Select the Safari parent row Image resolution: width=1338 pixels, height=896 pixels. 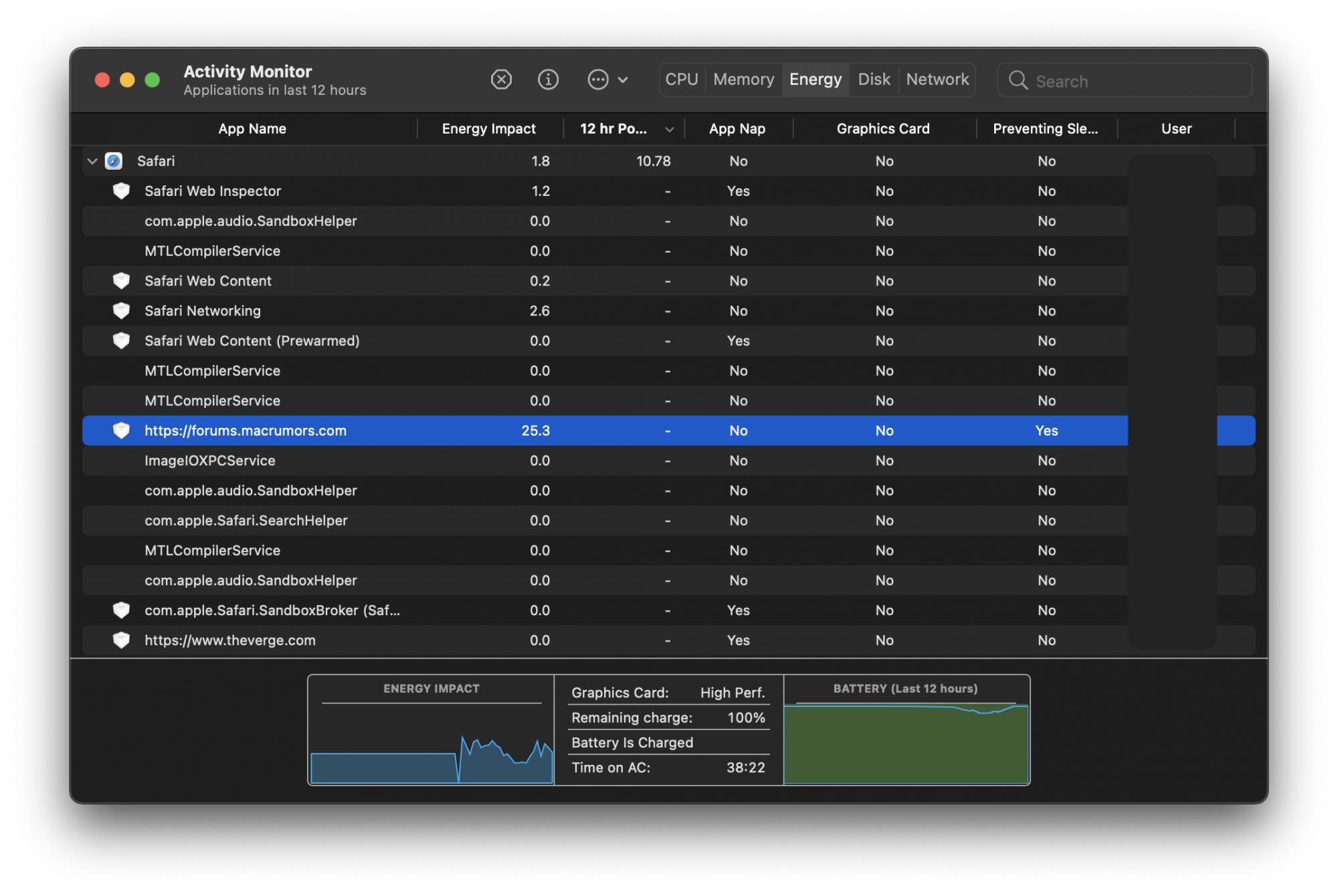[x=669, y=161]
